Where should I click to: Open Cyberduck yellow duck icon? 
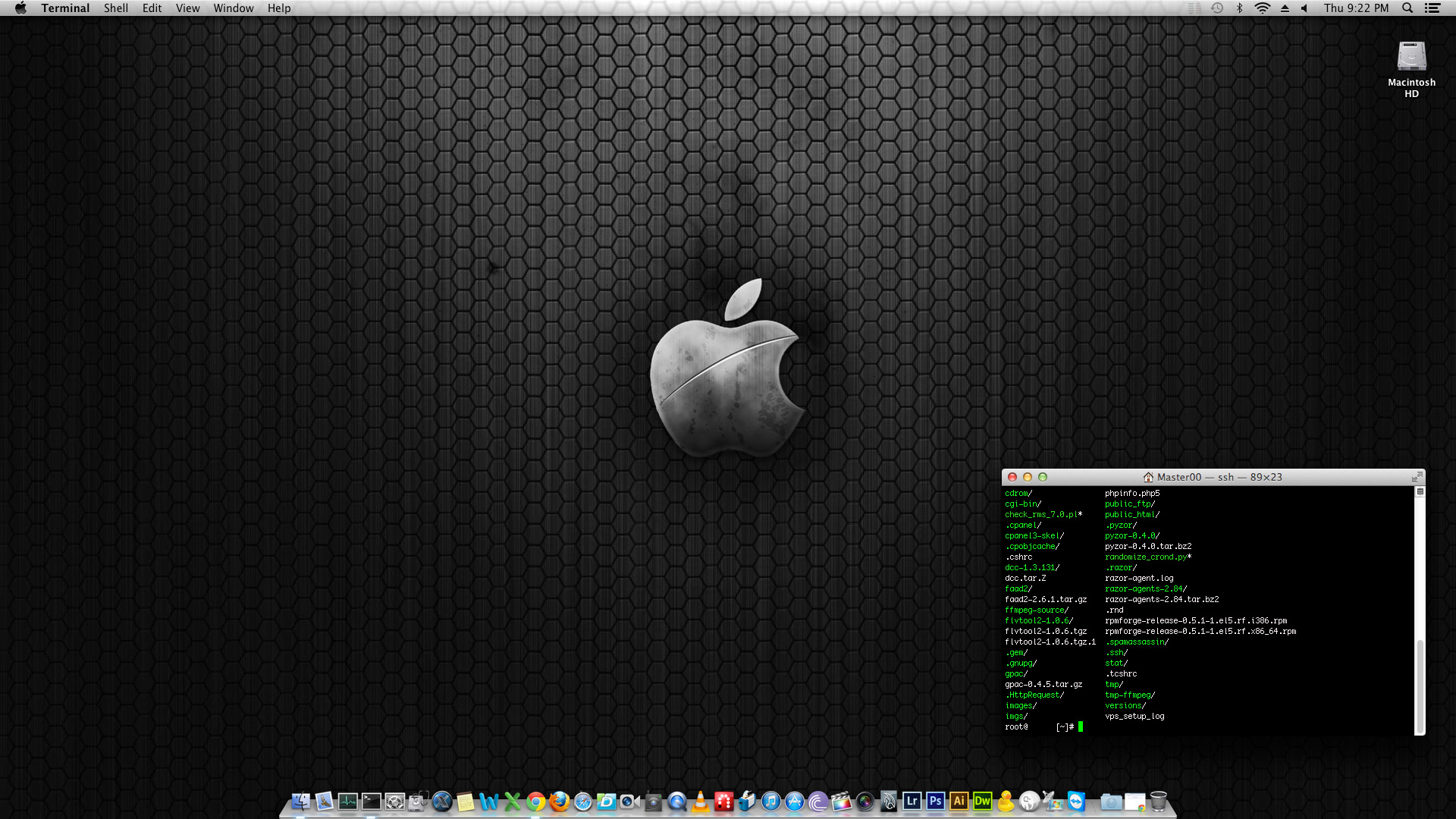click(x=1006, y=801)
